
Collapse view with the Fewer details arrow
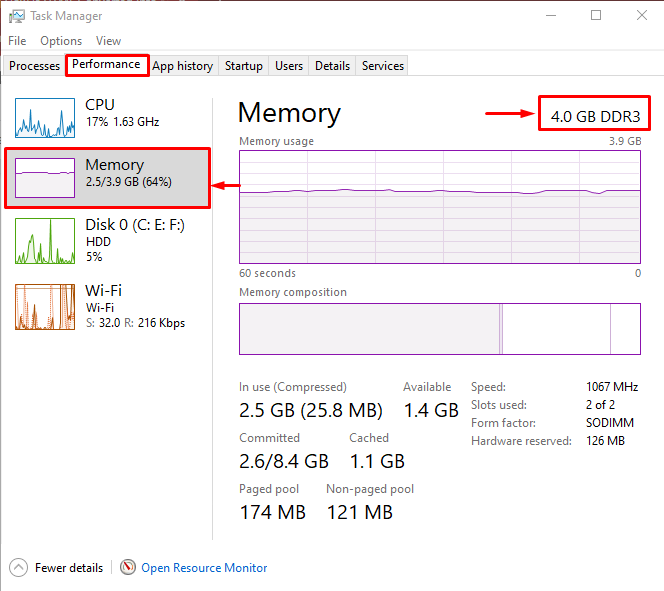(18, 568)
